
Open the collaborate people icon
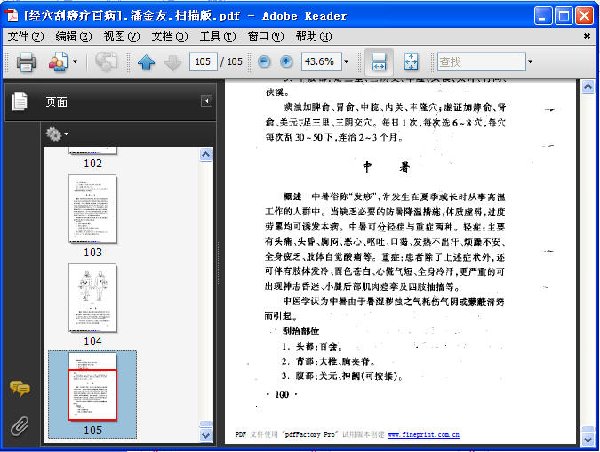58,62
